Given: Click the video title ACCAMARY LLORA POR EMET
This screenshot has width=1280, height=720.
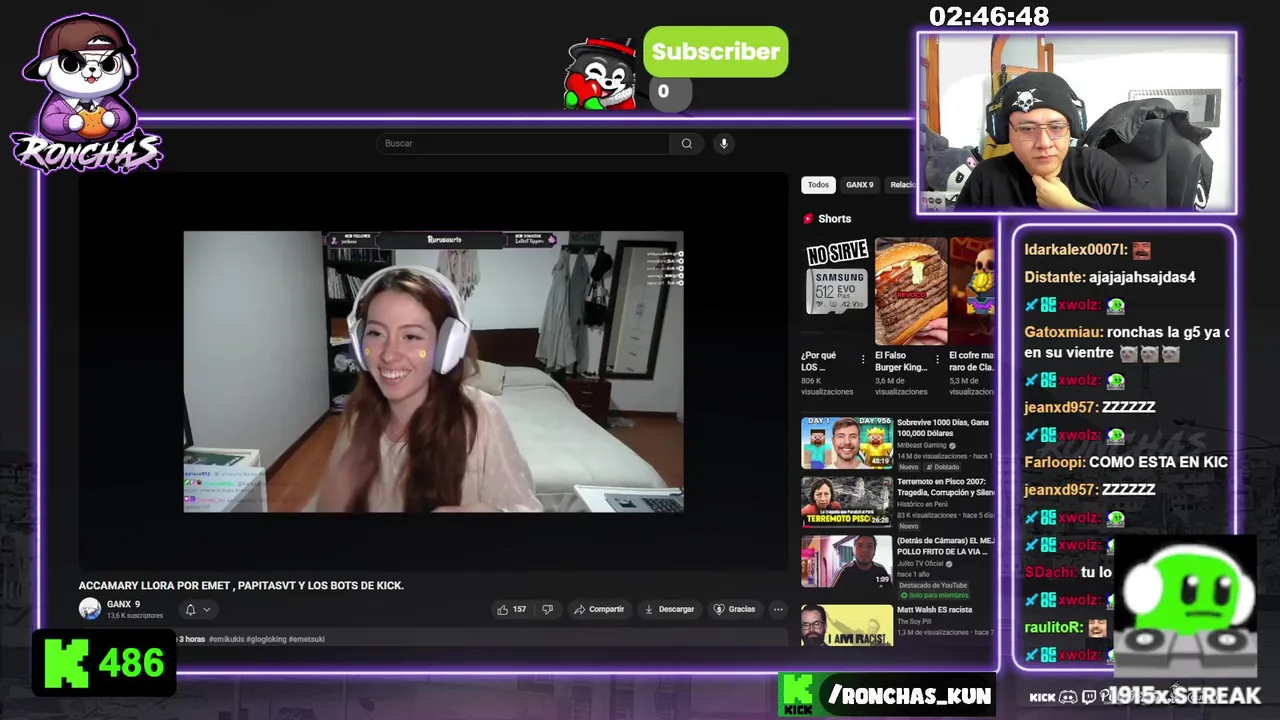Looking at the screenshot, I should coord(241,585).
